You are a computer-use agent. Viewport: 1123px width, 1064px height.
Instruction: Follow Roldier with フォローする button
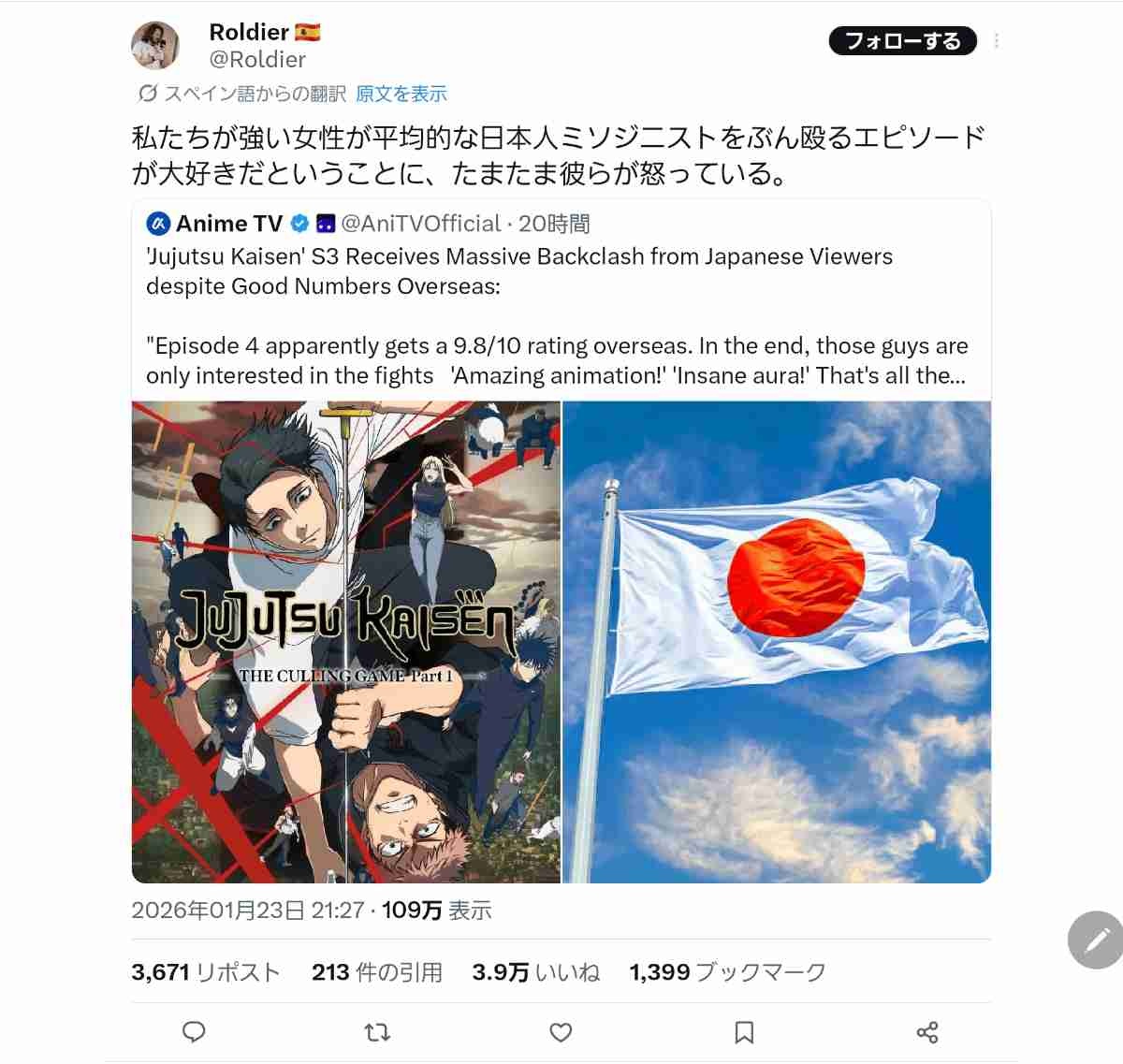click(x=902, y=41)
